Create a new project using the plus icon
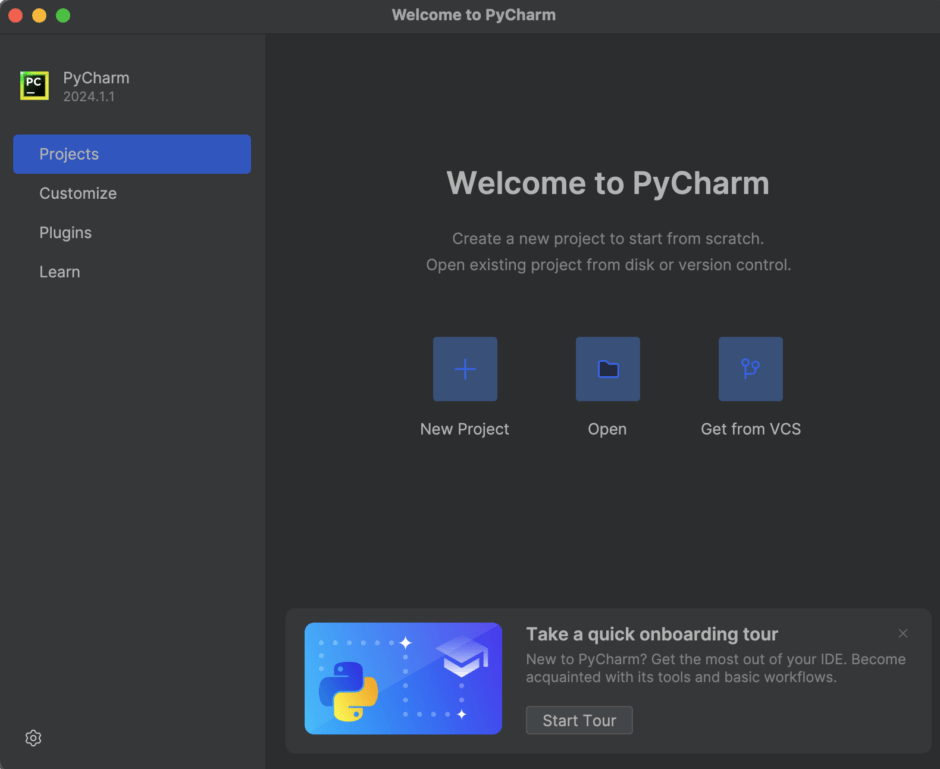The height and width of the screenshot is (769, 940). pyautogui.click(x=464, y=368)
